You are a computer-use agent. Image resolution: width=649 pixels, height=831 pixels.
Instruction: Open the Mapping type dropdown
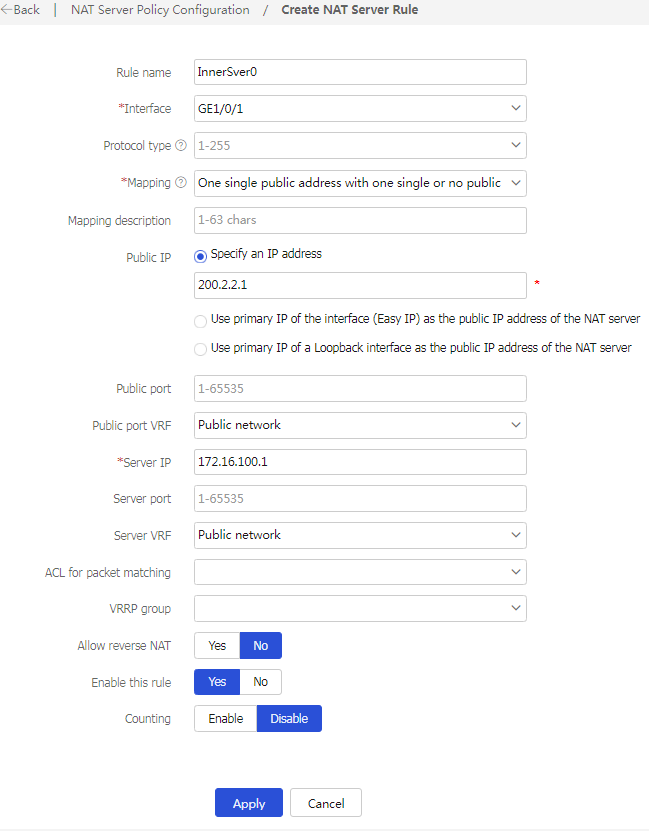coord(360,183)
